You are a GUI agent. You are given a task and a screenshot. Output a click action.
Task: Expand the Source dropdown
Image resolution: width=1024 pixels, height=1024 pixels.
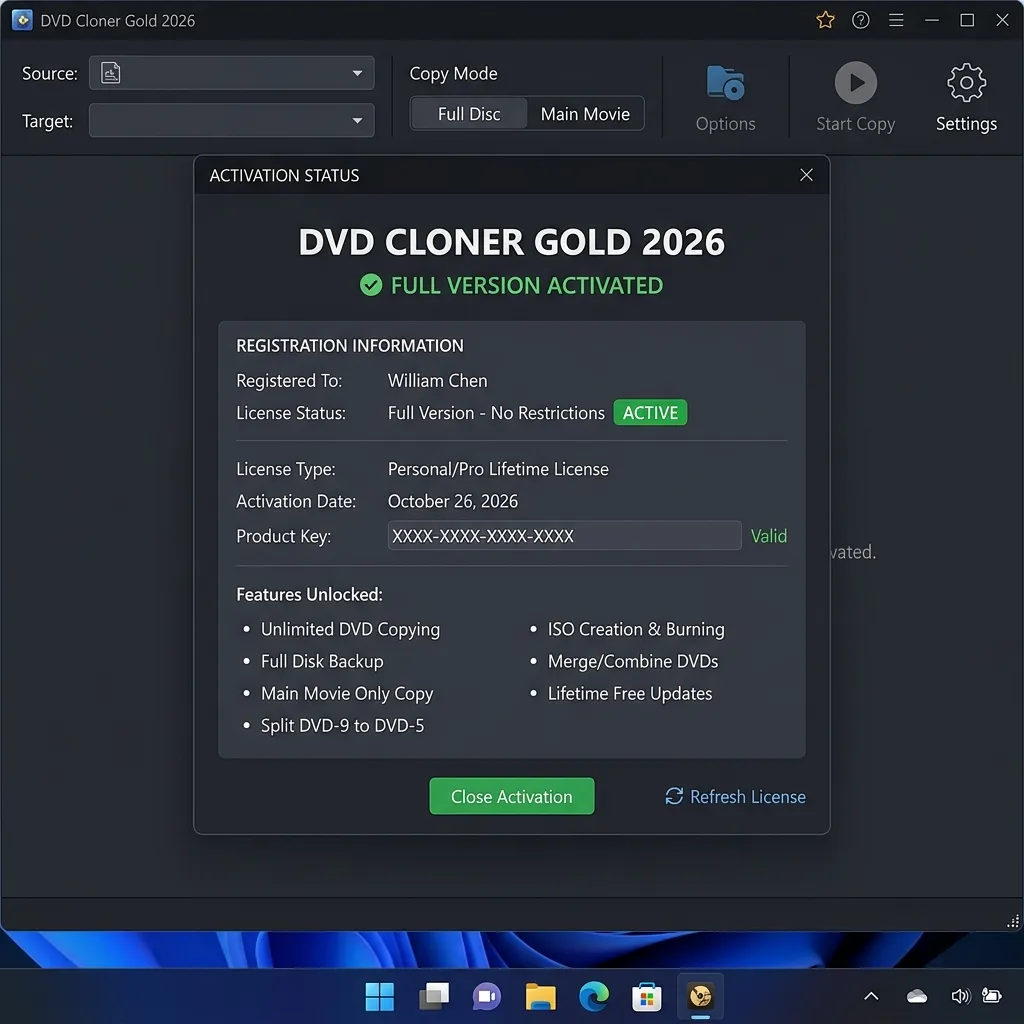(x=357, y=73)
